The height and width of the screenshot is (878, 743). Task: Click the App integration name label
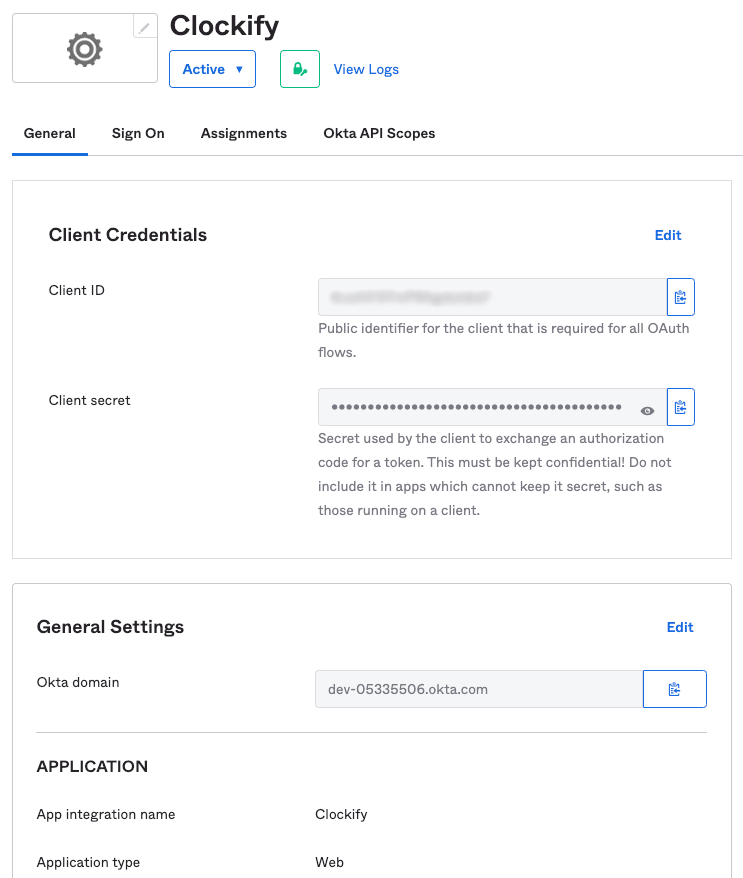106,814
